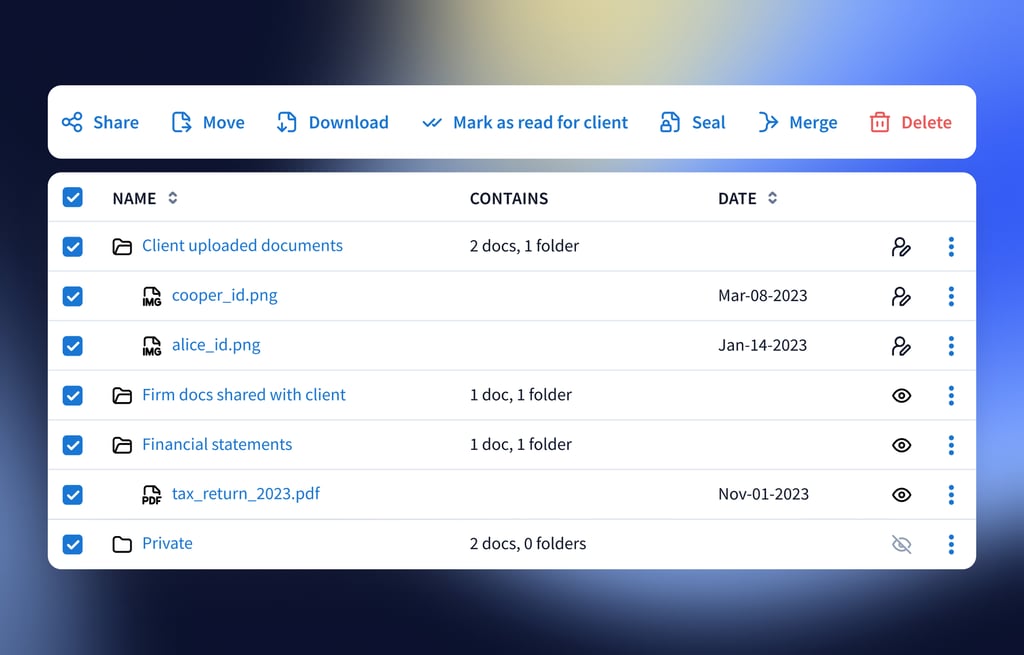The image size is (1024, 655).
Task: Click Mark as read for client
Action: point(540,123)
